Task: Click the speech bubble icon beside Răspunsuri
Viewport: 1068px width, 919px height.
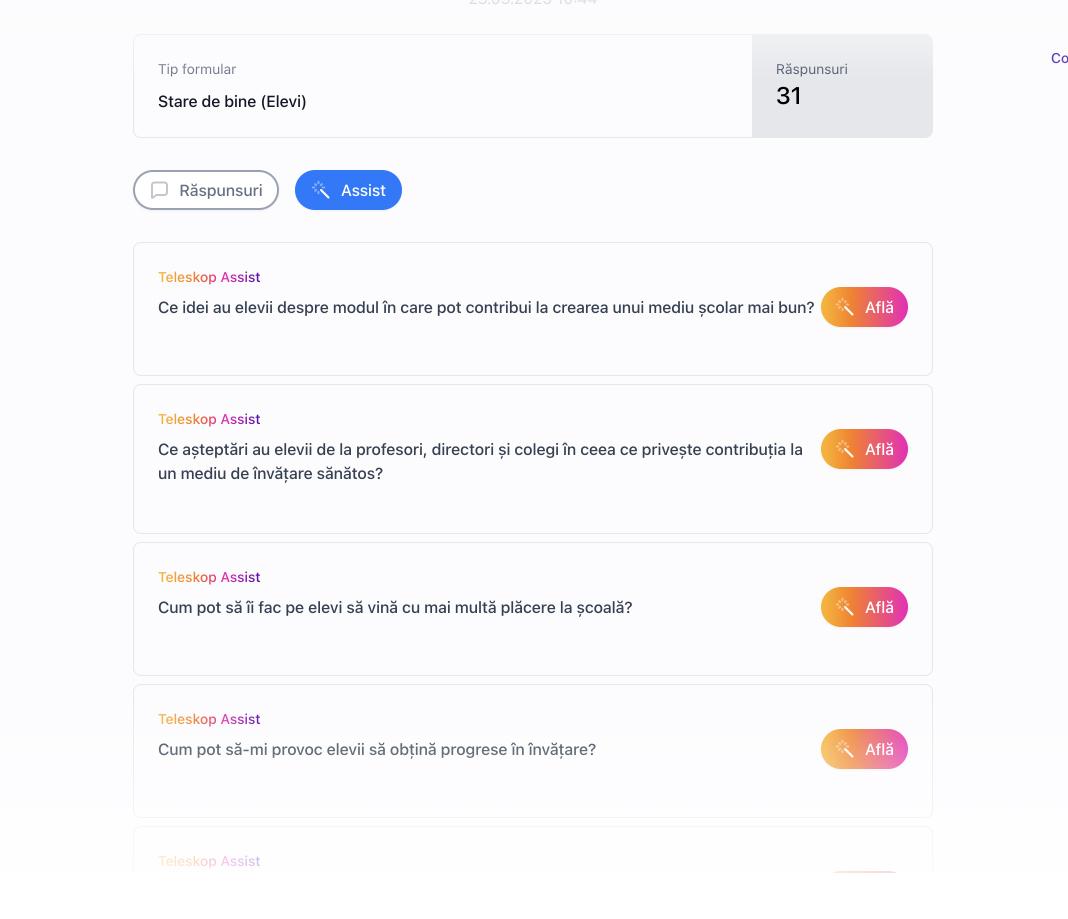Action: [x=159, y=190]
